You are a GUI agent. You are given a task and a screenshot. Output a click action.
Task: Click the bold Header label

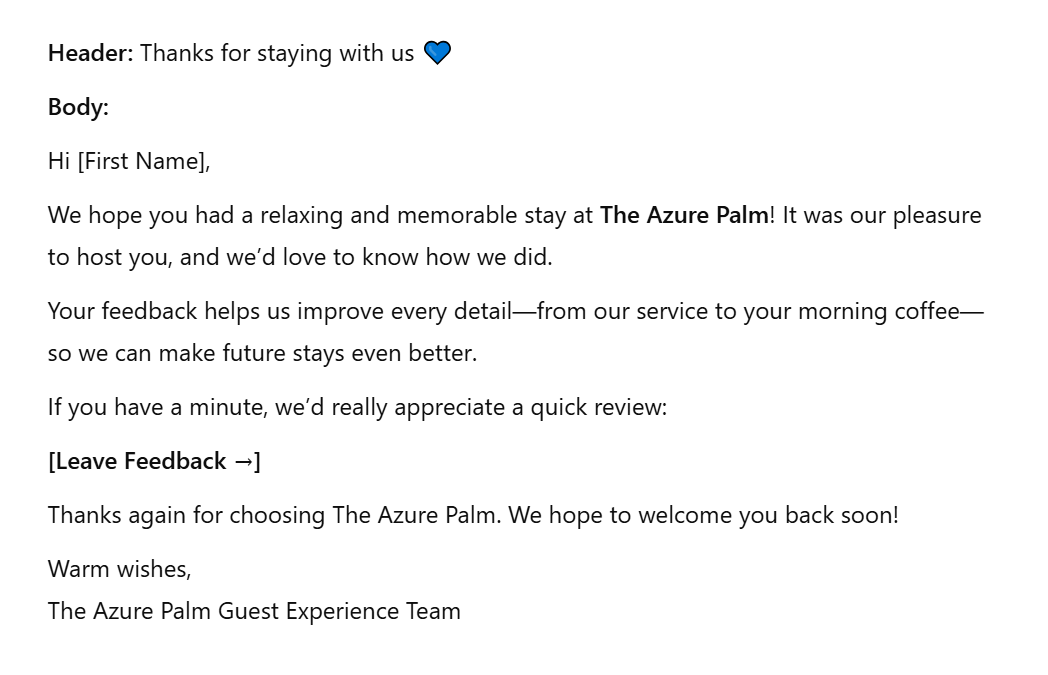click(91, 53)
